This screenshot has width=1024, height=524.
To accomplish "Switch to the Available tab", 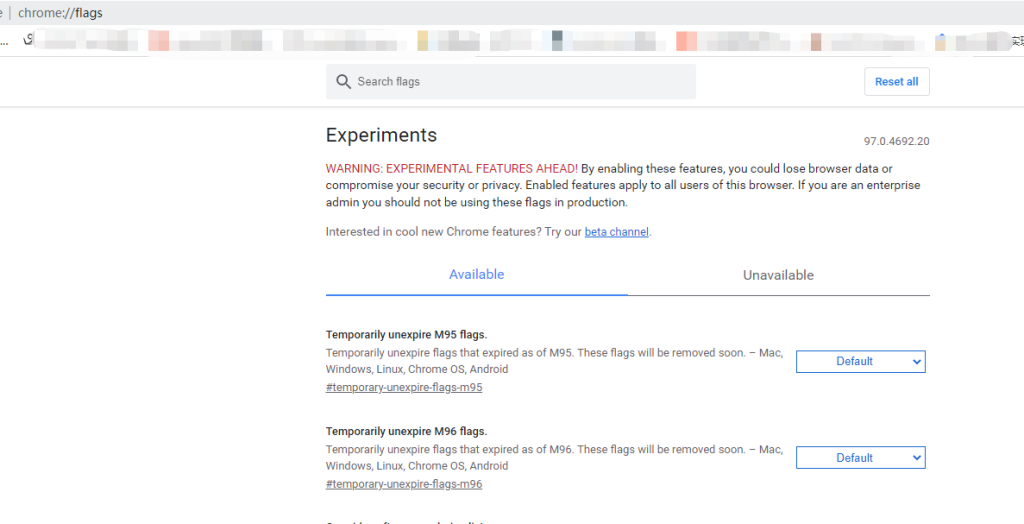I will [476, 275].
